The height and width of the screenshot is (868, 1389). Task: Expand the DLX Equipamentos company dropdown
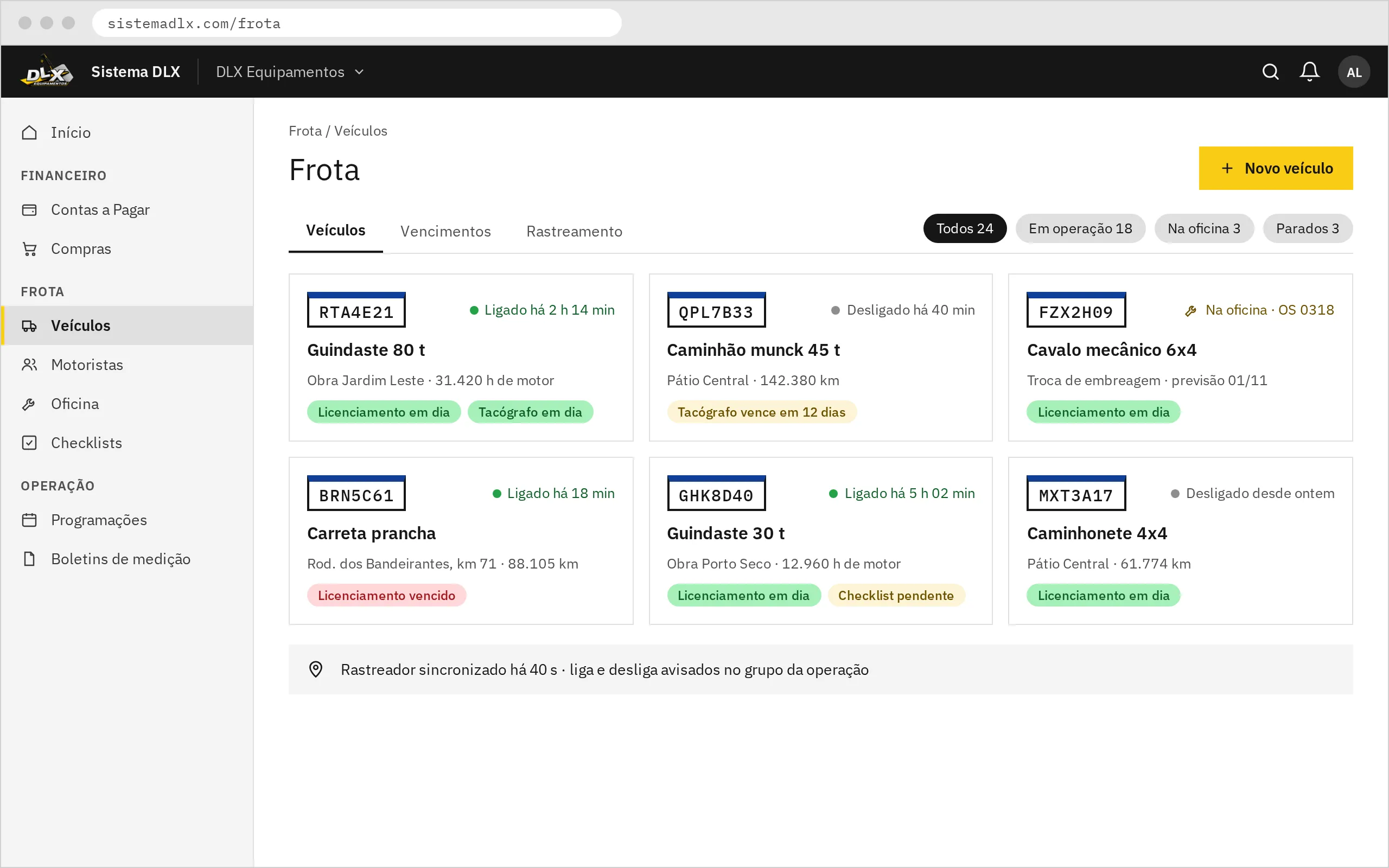click(290, 72)
